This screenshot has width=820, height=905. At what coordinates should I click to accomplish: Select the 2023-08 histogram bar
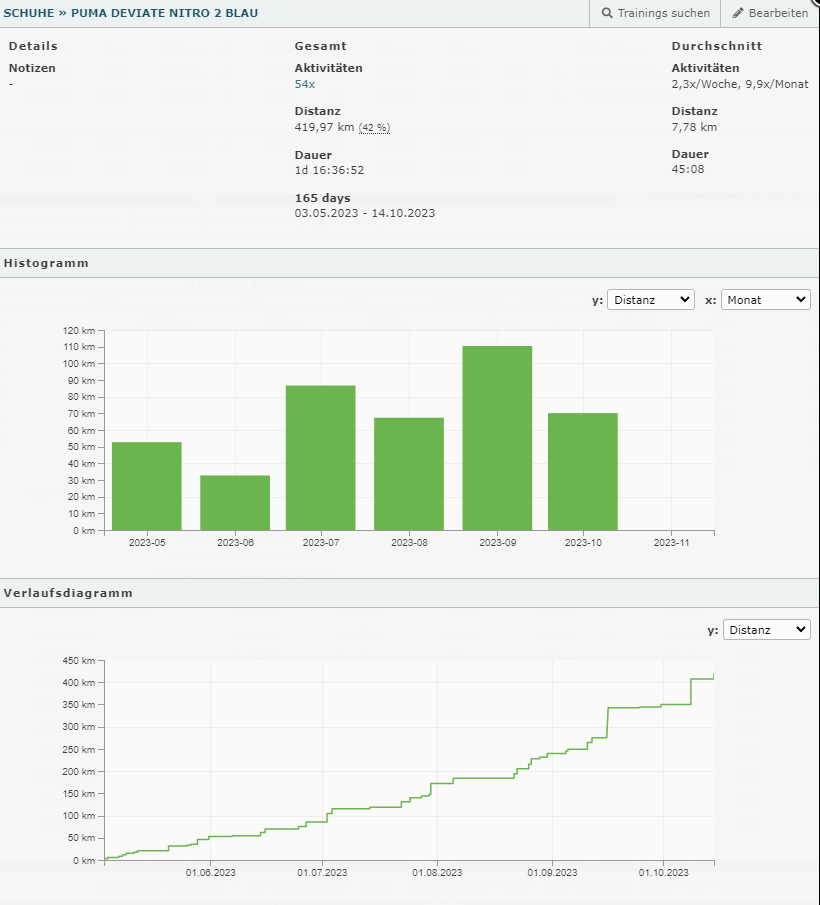pyautogui.click(x=409, y=474)
